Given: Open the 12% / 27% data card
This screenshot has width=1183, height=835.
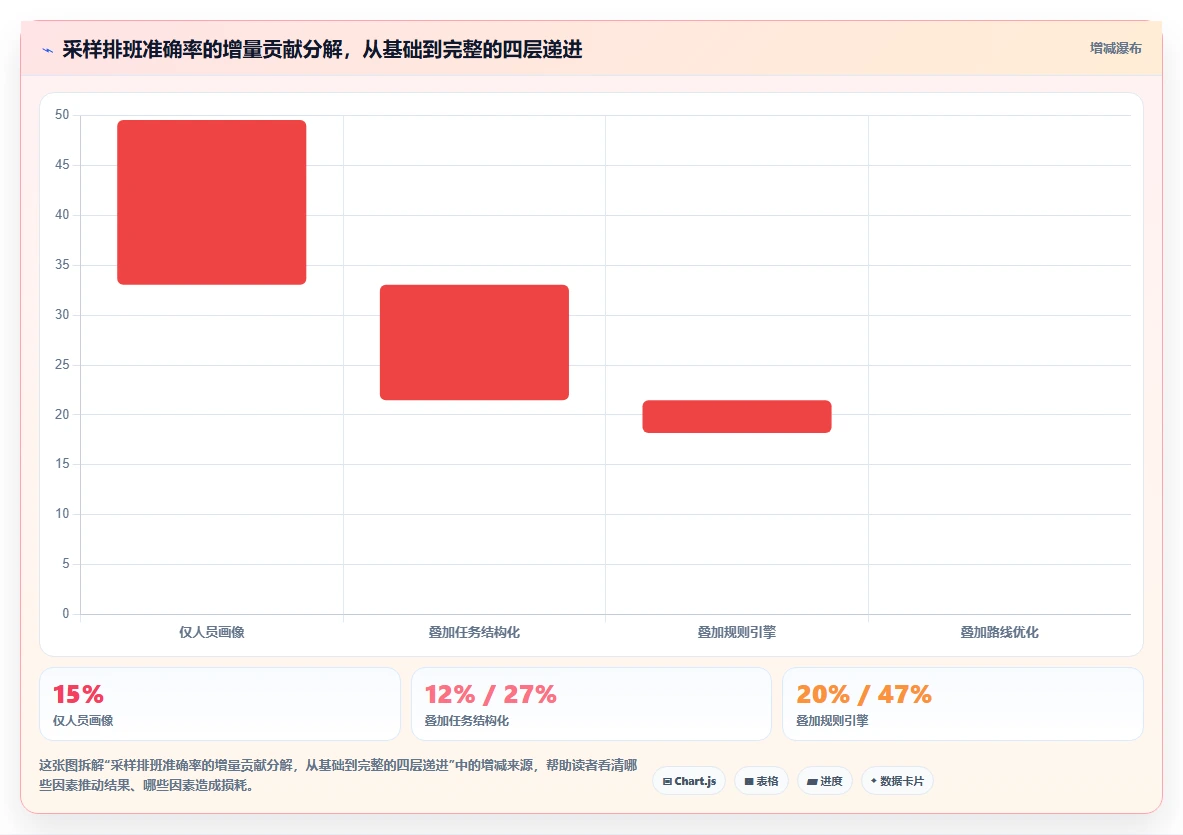Looking at the screenshot, I should [591, 704].
